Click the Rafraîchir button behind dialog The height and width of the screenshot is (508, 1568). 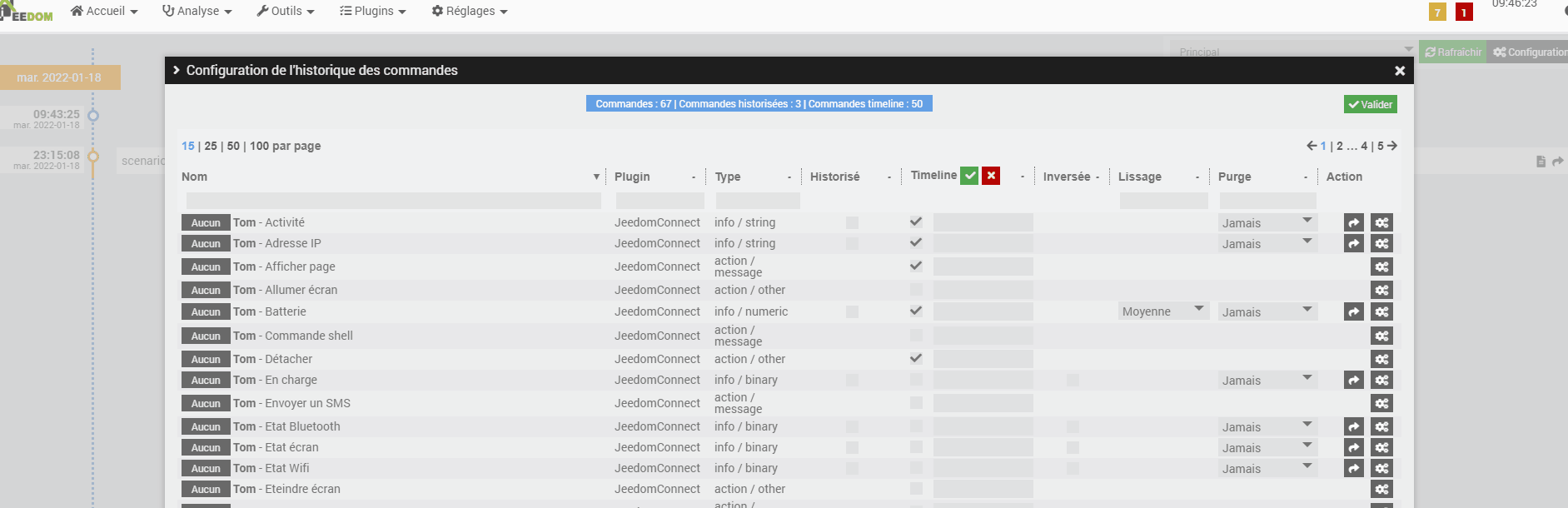tap(1453, 52)
